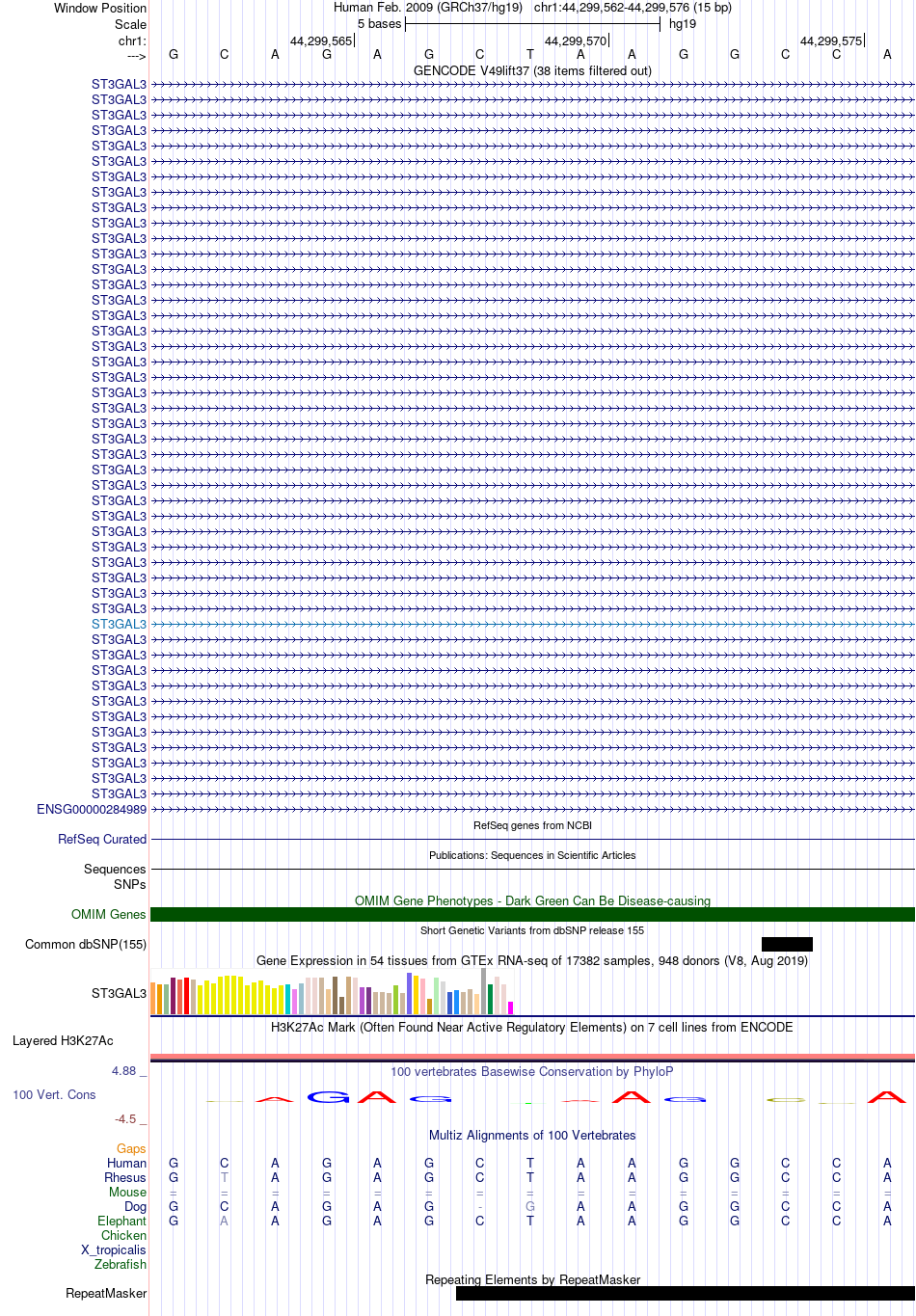
Task: Select the Chicken alignment row label
Action: (x=123, y=1235)
